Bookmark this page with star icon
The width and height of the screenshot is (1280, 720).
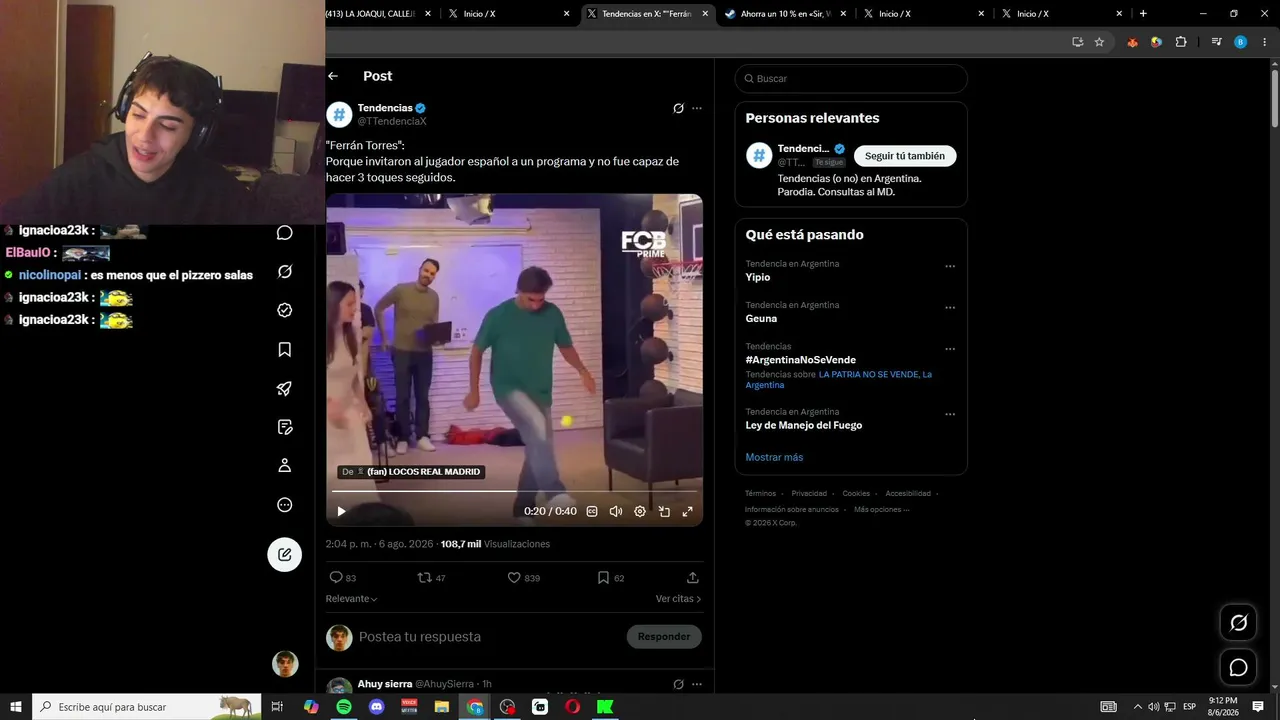pyautogui.click(x=1099, y=42)
